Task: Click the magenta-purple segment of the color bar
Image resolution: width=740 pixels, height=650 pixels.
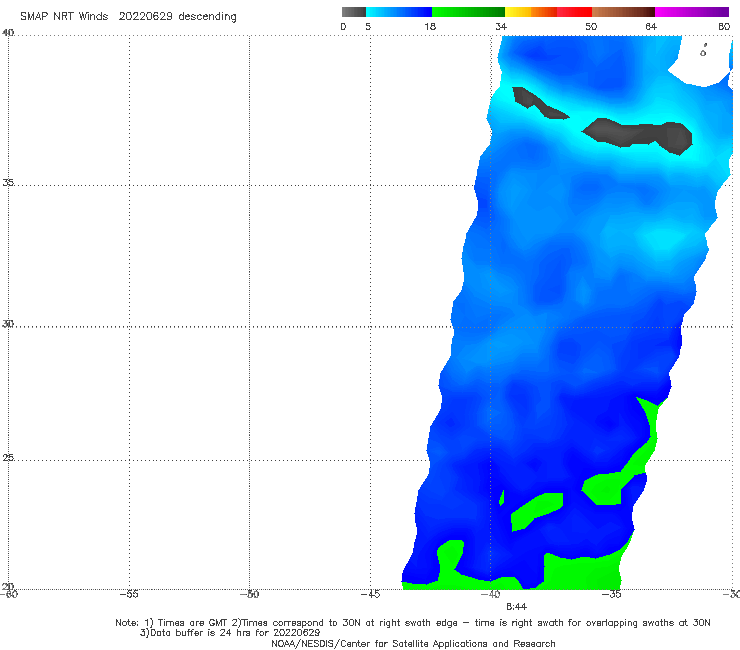Action: [x=692, y=12]
